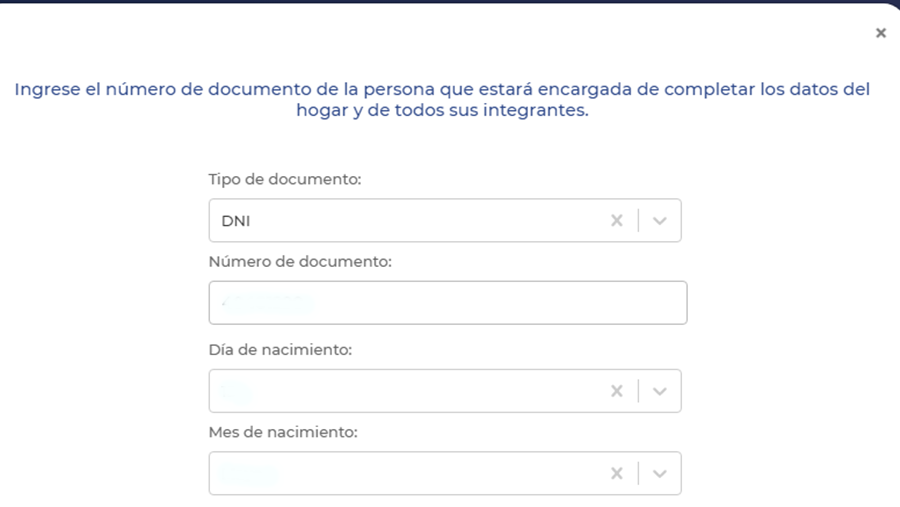This screenshot has width=900, height=507.
Task: Expand the Tipo de documento chevron
Action: pyautogui.click(x=659, y=221)
